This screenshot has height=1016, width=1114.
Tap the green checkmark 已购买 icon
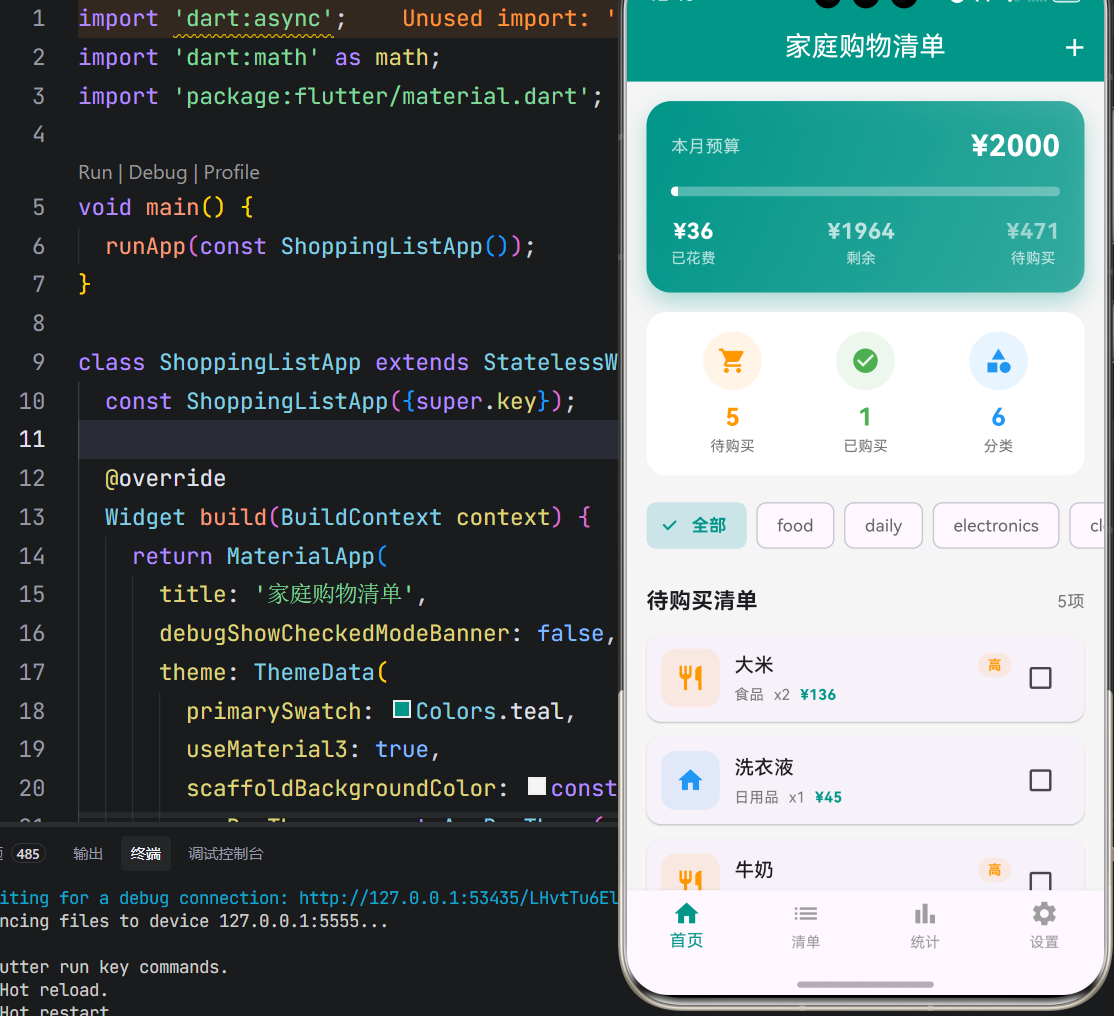[865, 361]
